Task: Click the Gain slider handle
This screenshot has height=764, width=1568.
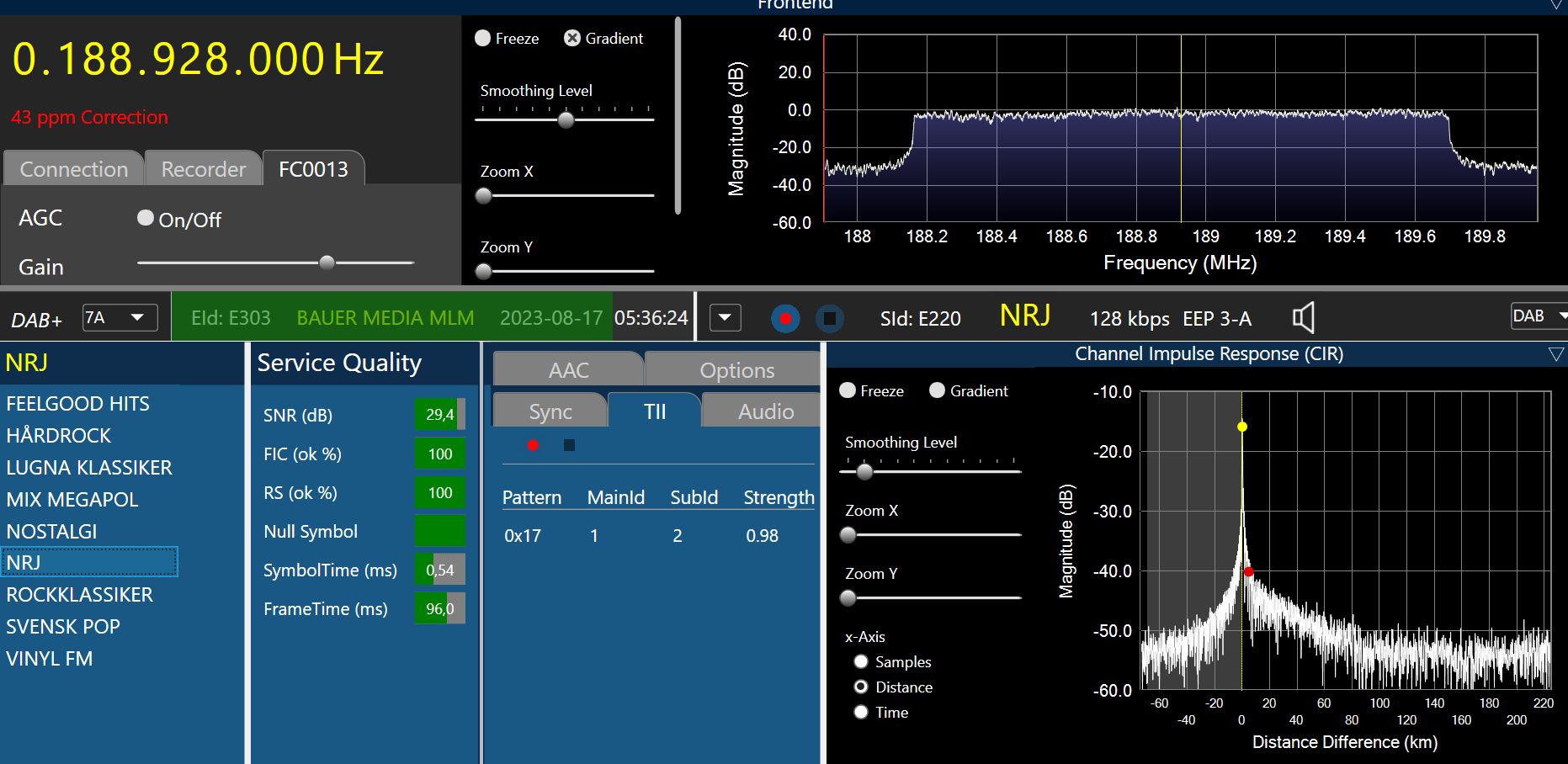Action: (327, 263)
